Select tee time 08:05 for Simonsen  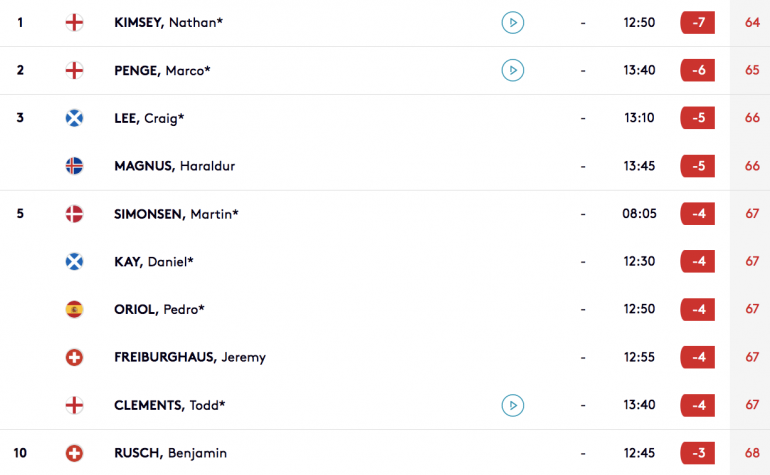[x=639, y=214]
